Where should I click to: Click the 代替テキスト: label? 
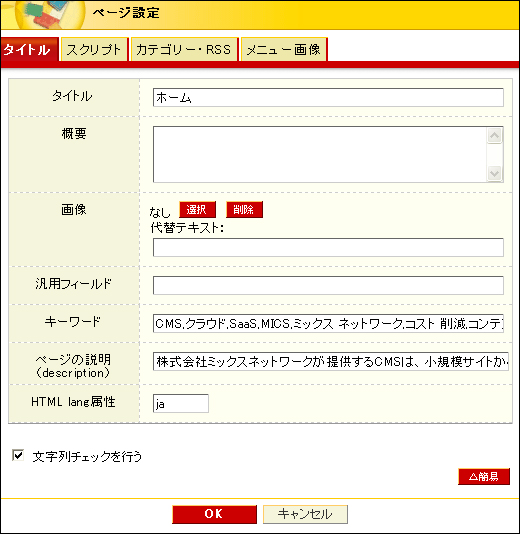point(187,228)
